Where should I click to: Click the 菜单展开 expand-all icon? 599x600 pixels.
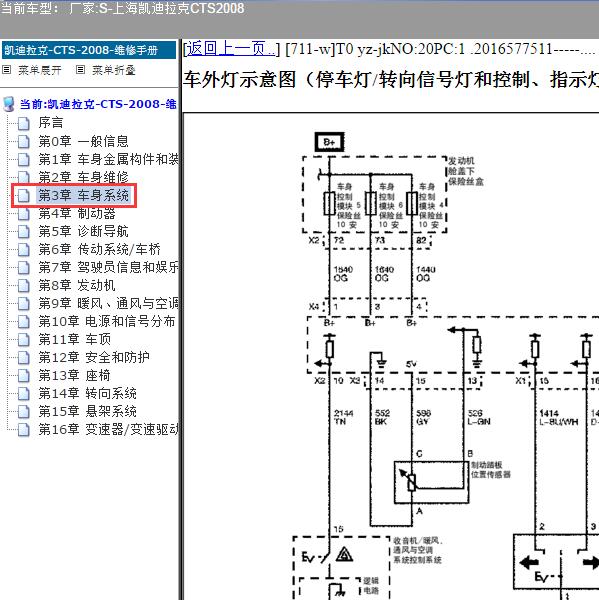click(7, 70)
